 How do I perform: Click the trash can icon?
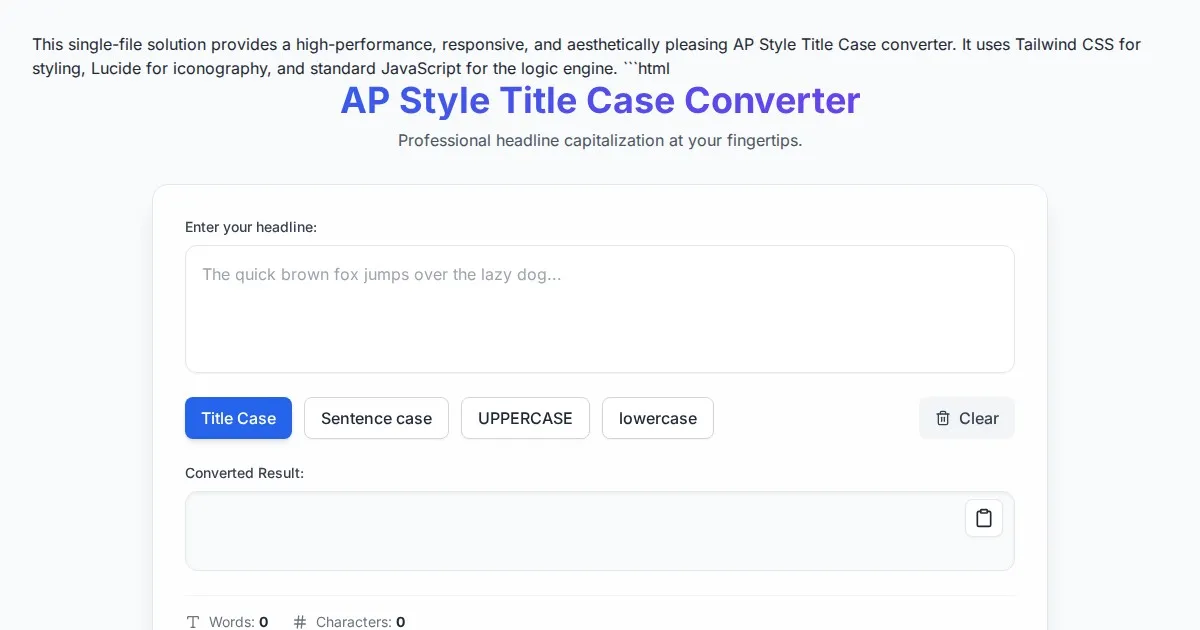(x=943, y=418)
